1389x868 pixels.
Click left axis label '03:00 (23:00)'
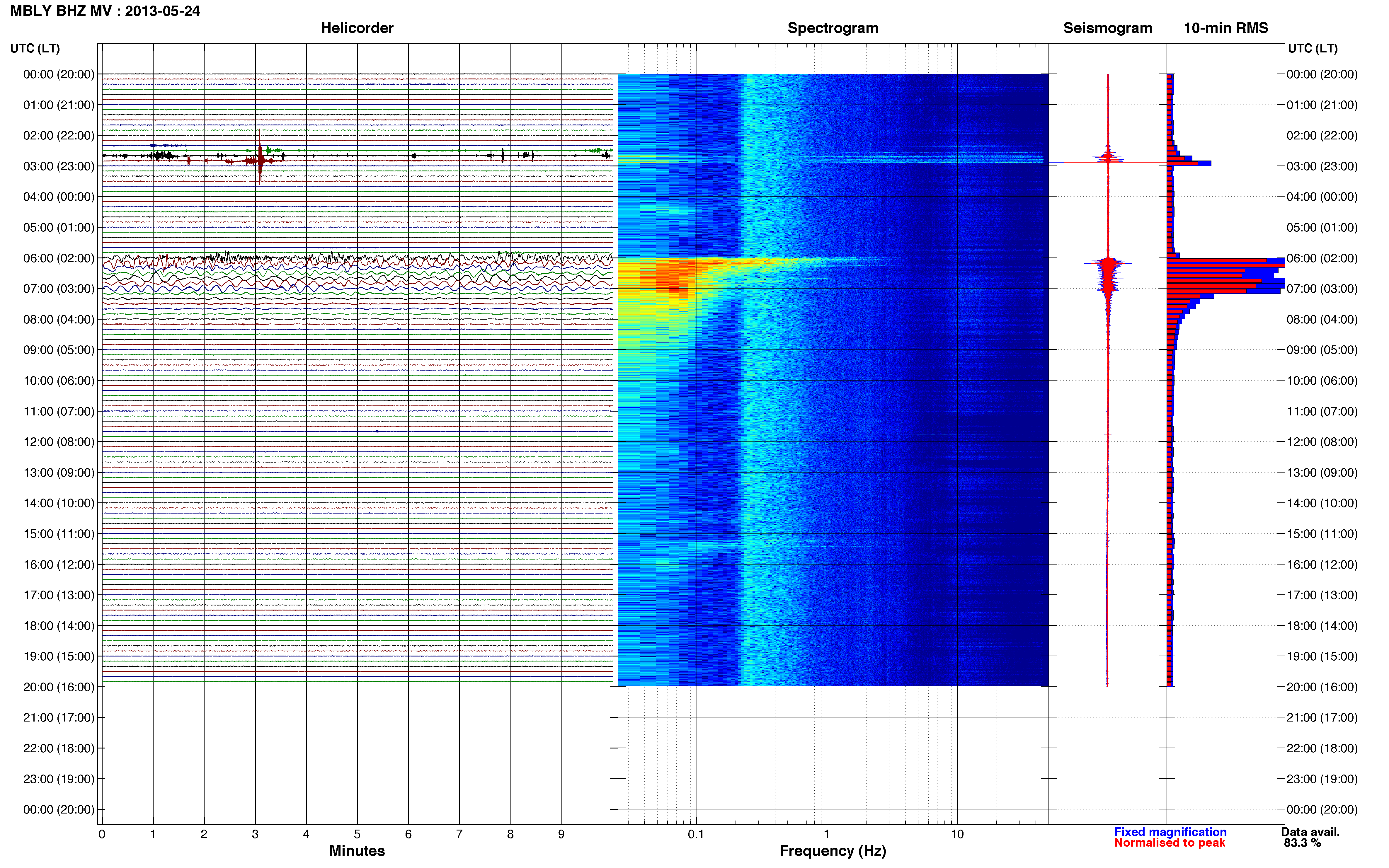pos(59,166)
